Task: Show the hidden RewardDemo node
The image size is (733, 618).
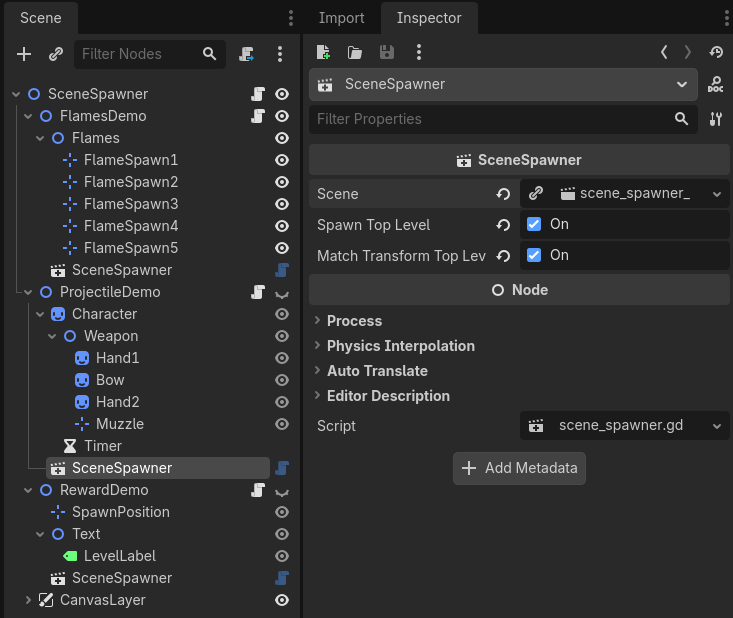Action: [x=282, y=492]
